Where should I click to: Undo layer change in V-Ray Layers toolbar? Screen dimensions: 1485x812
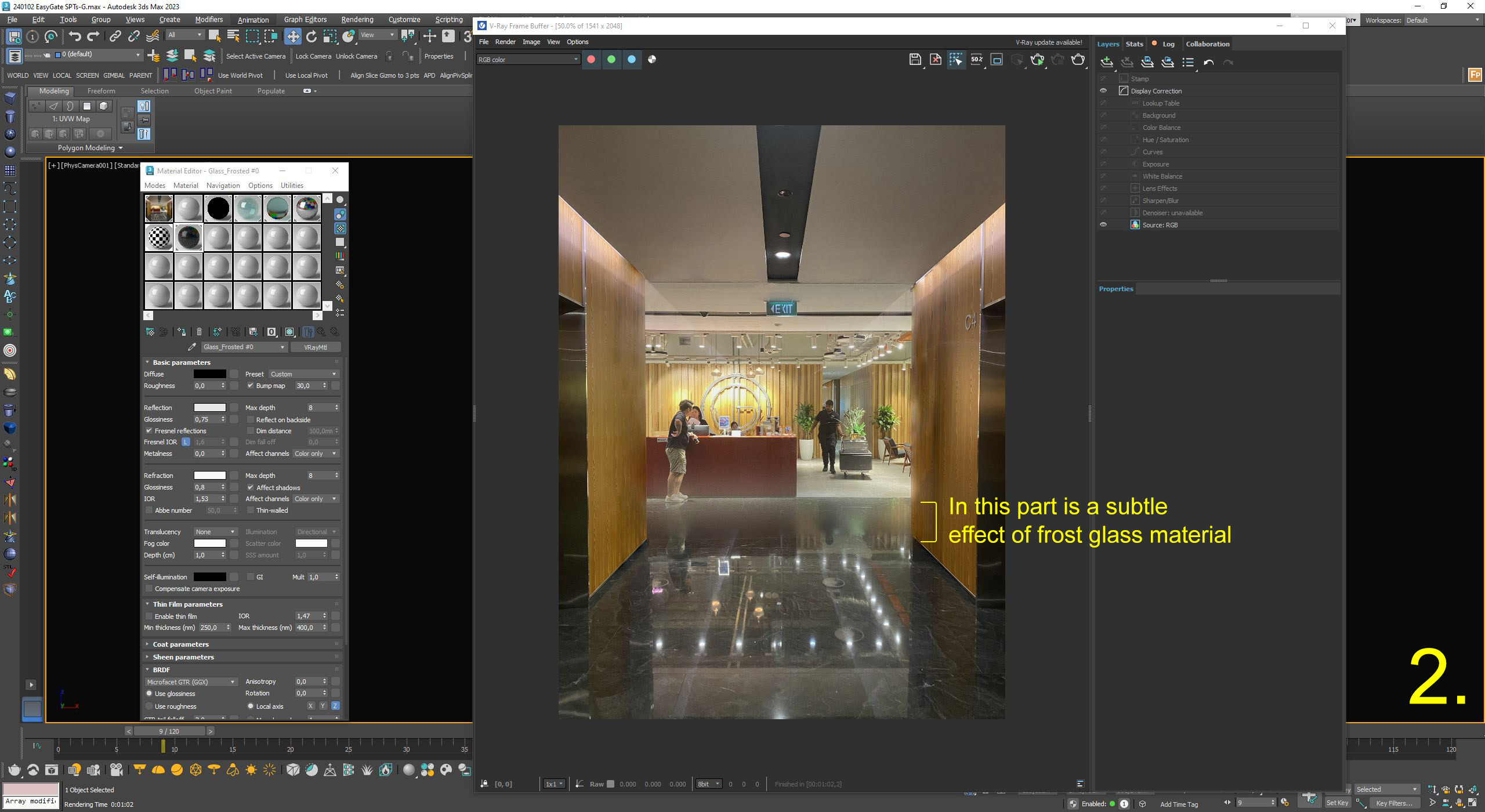click(x=1208, y=62)
